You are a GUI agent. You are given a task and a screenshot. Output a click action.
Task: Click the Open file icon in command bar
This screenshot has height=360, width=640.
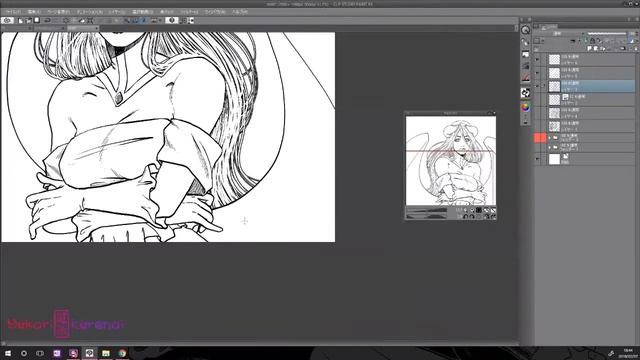(29, 20)
